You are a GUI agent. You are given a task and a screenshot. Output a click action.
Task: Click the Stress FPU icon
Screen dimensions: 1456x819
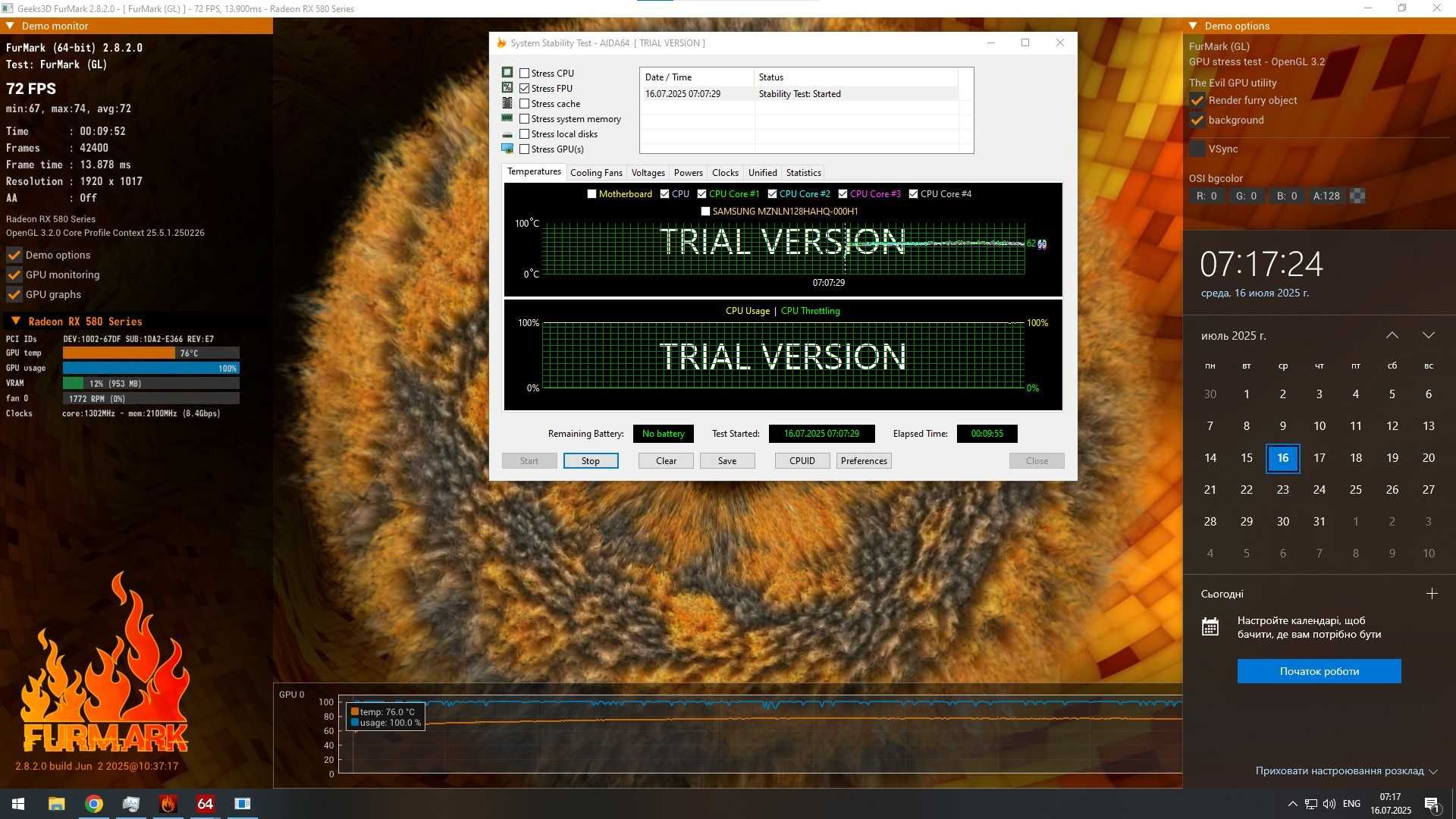coord(507,88)
